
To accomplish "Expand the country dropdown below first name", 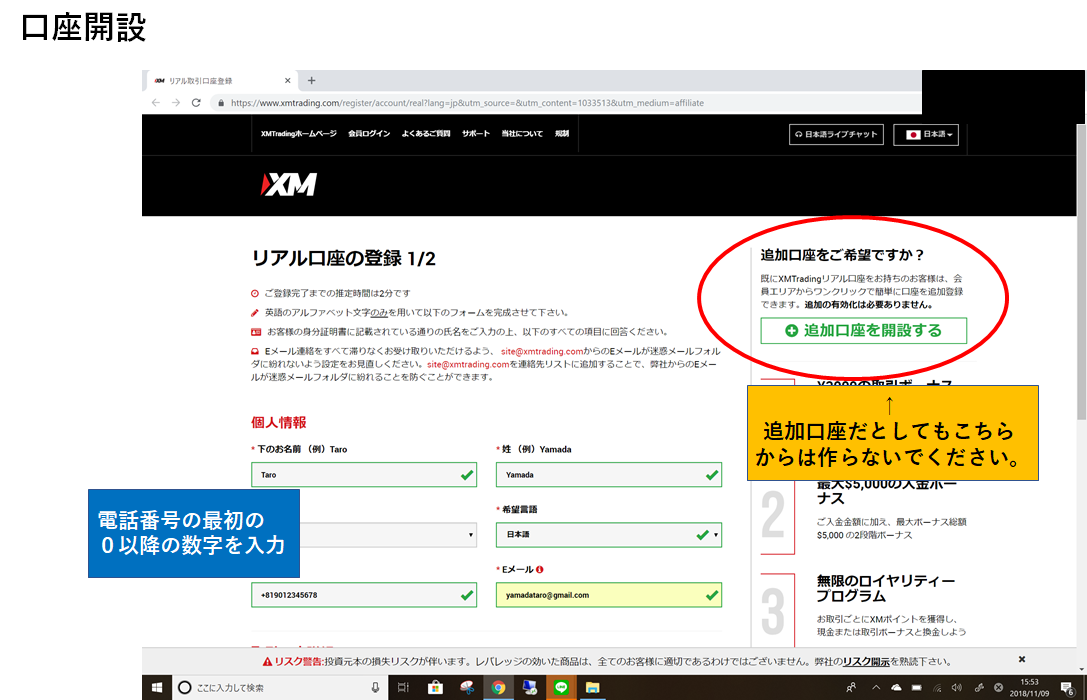I will point(388,534).
